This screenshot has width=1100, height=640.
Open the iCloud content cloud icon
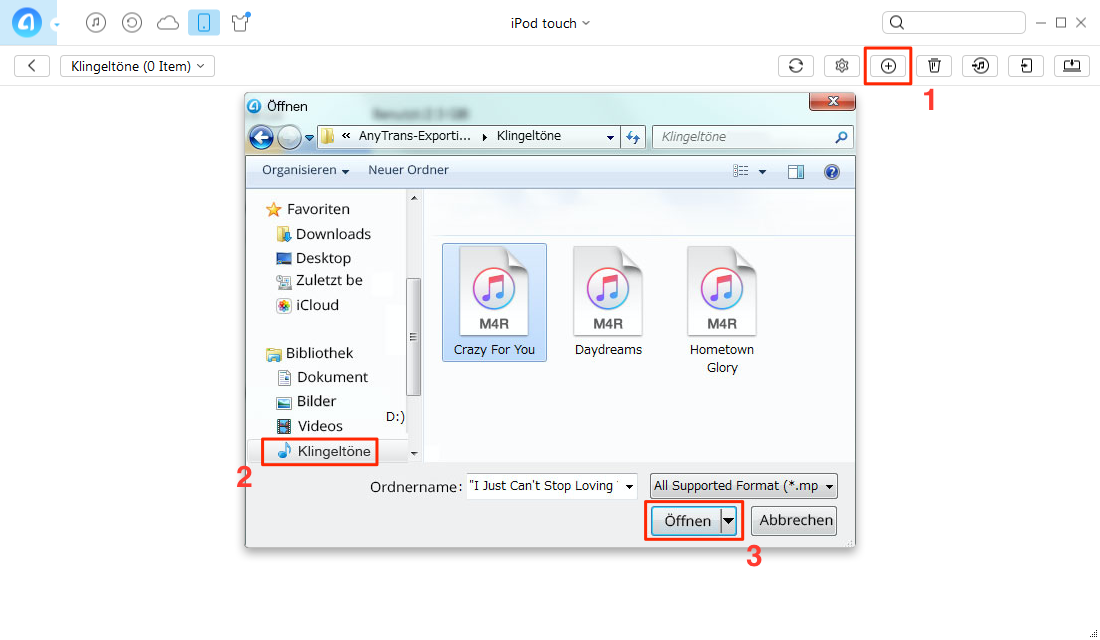pyautogui.click(x=168, y=23)
